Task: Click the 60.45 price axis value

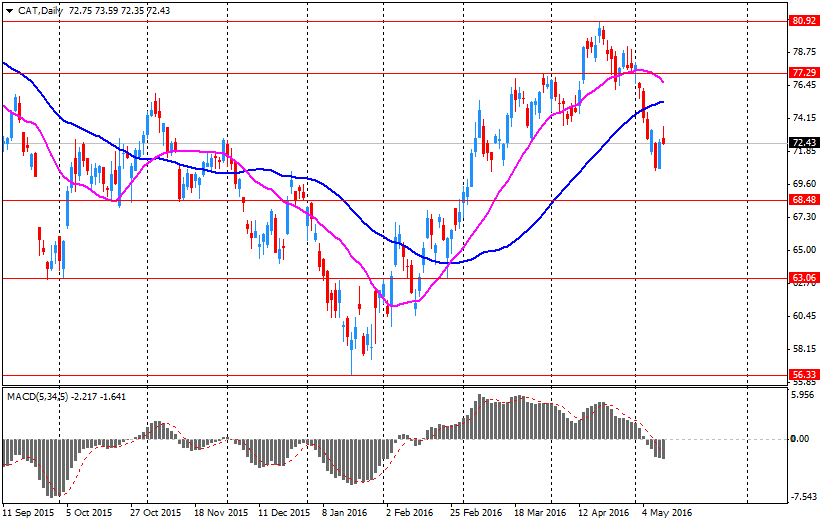Action: click(x=804, y=315)
